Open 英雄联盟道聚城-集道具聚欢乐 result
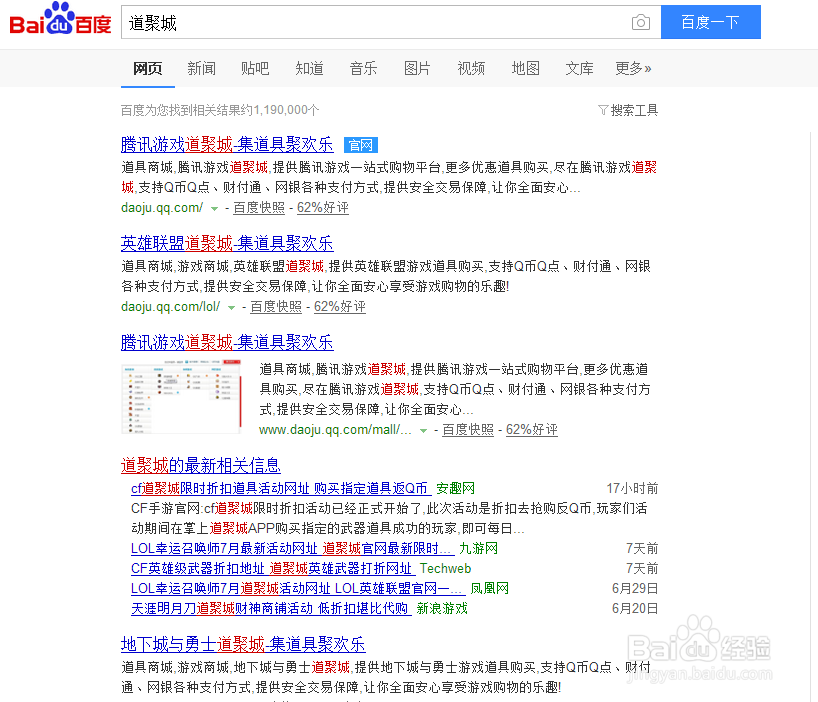 point(227,244)
